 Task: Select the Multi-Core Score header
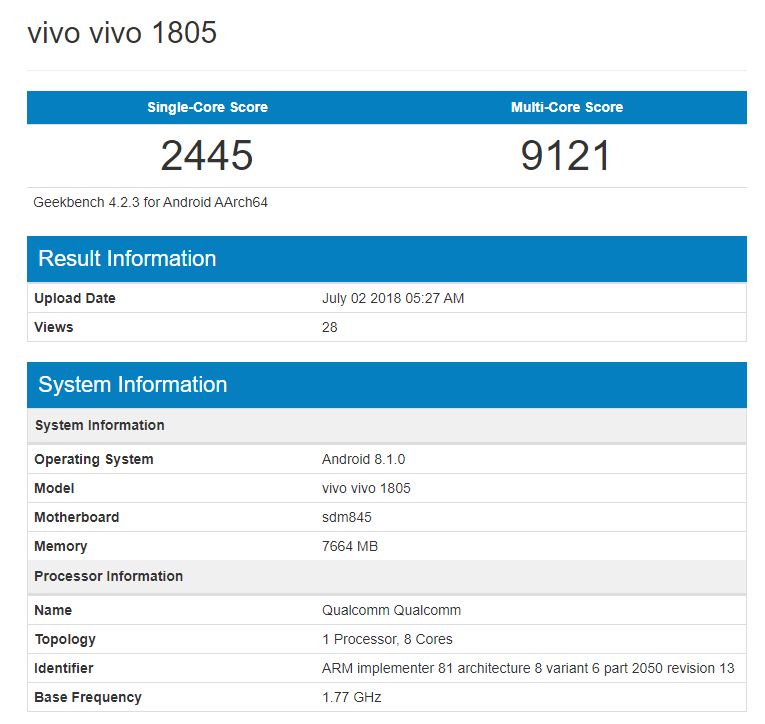(566, 107)
